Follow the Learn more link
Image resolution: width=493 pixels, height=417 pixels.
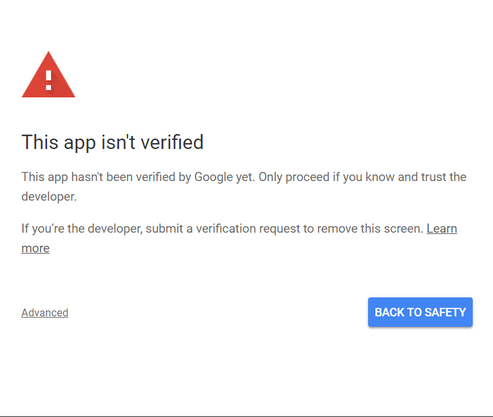[442, 229]
